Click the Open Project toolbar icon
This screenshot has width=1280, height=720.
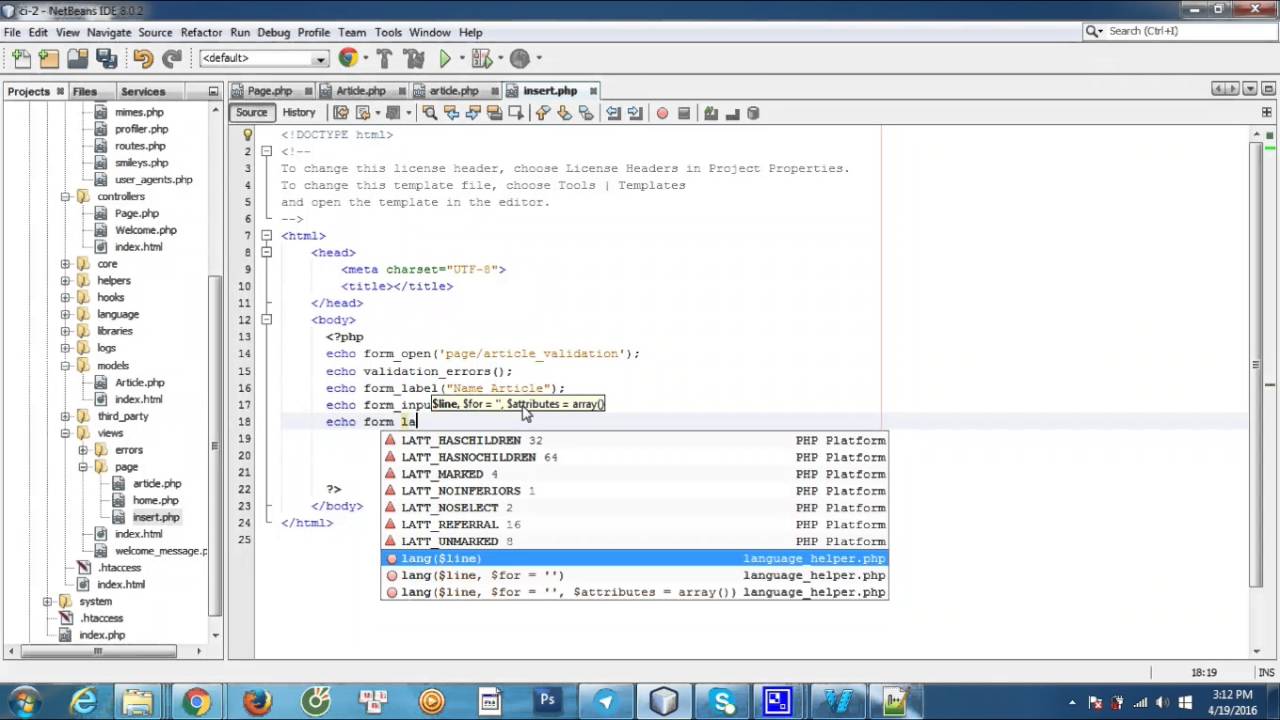pyautogui.click(x=77, y=59)
